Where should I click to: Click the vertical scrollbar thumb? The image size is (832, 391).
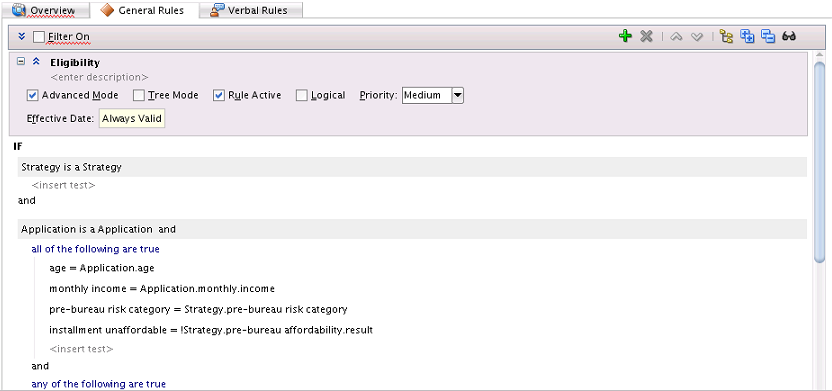[820, 162]
